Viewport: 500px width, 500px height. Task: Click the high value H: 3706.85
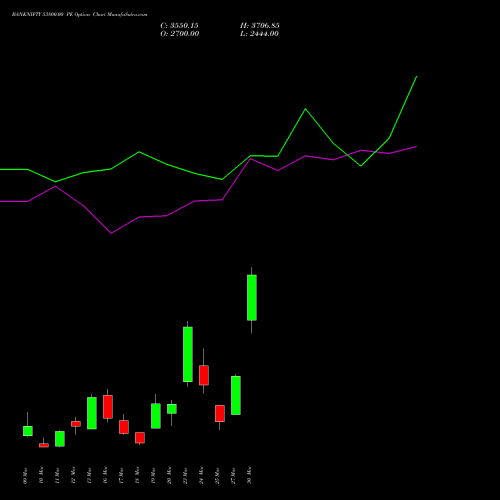[260, 26]
